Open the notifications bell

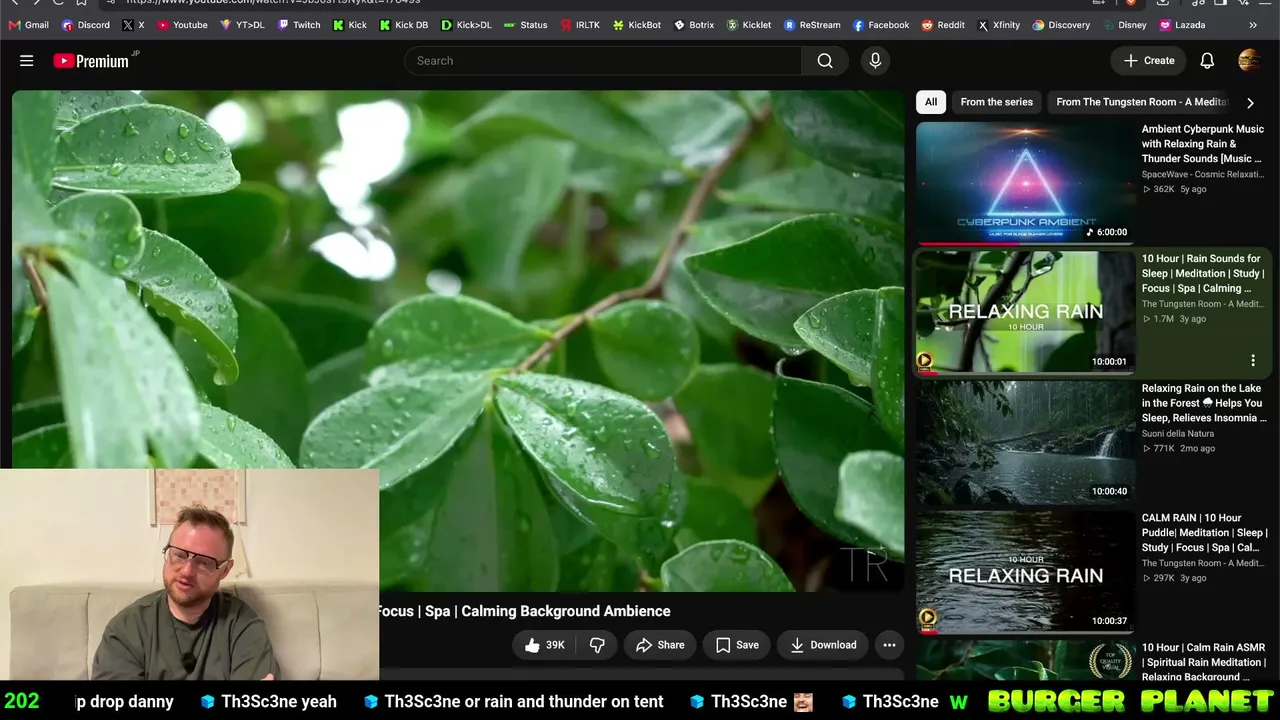click(x=1207, y=61)
